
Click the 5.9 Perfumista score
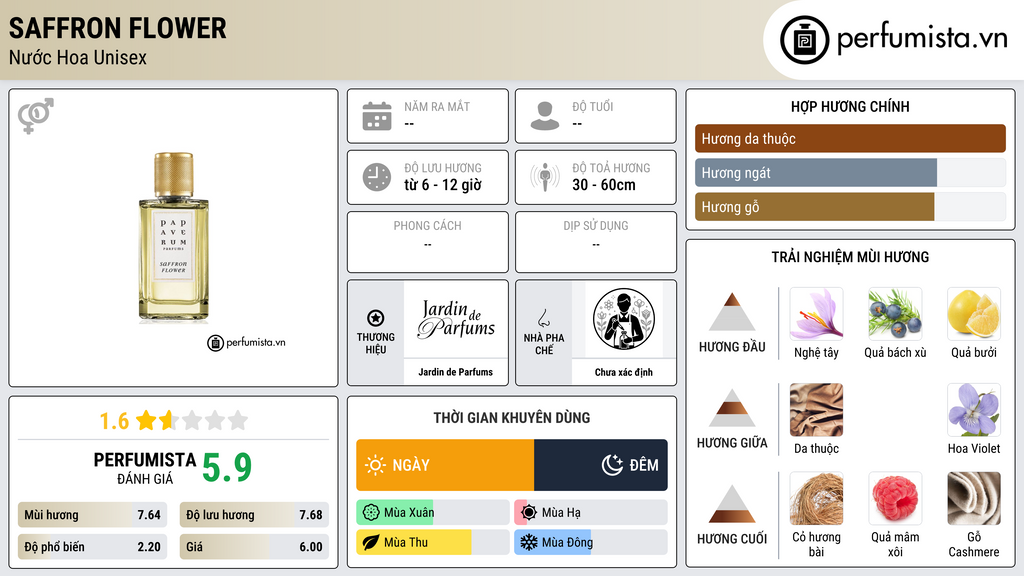point(227,468)
